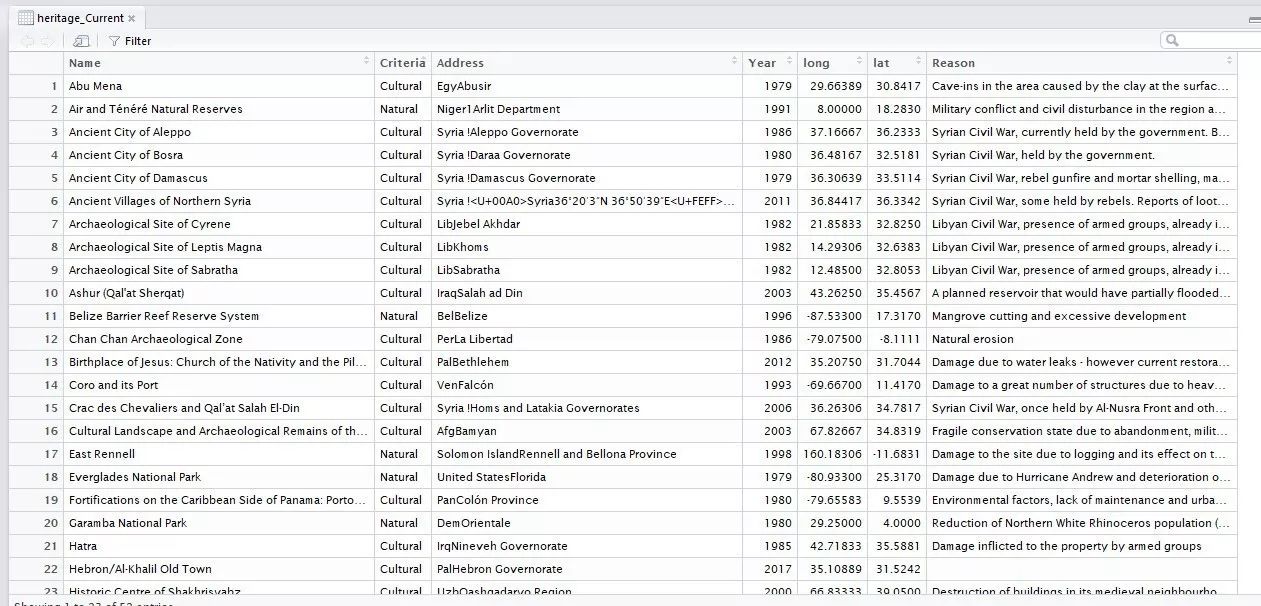
Task: Sort the Address column via sort arrows
Action: coord(734,63)
